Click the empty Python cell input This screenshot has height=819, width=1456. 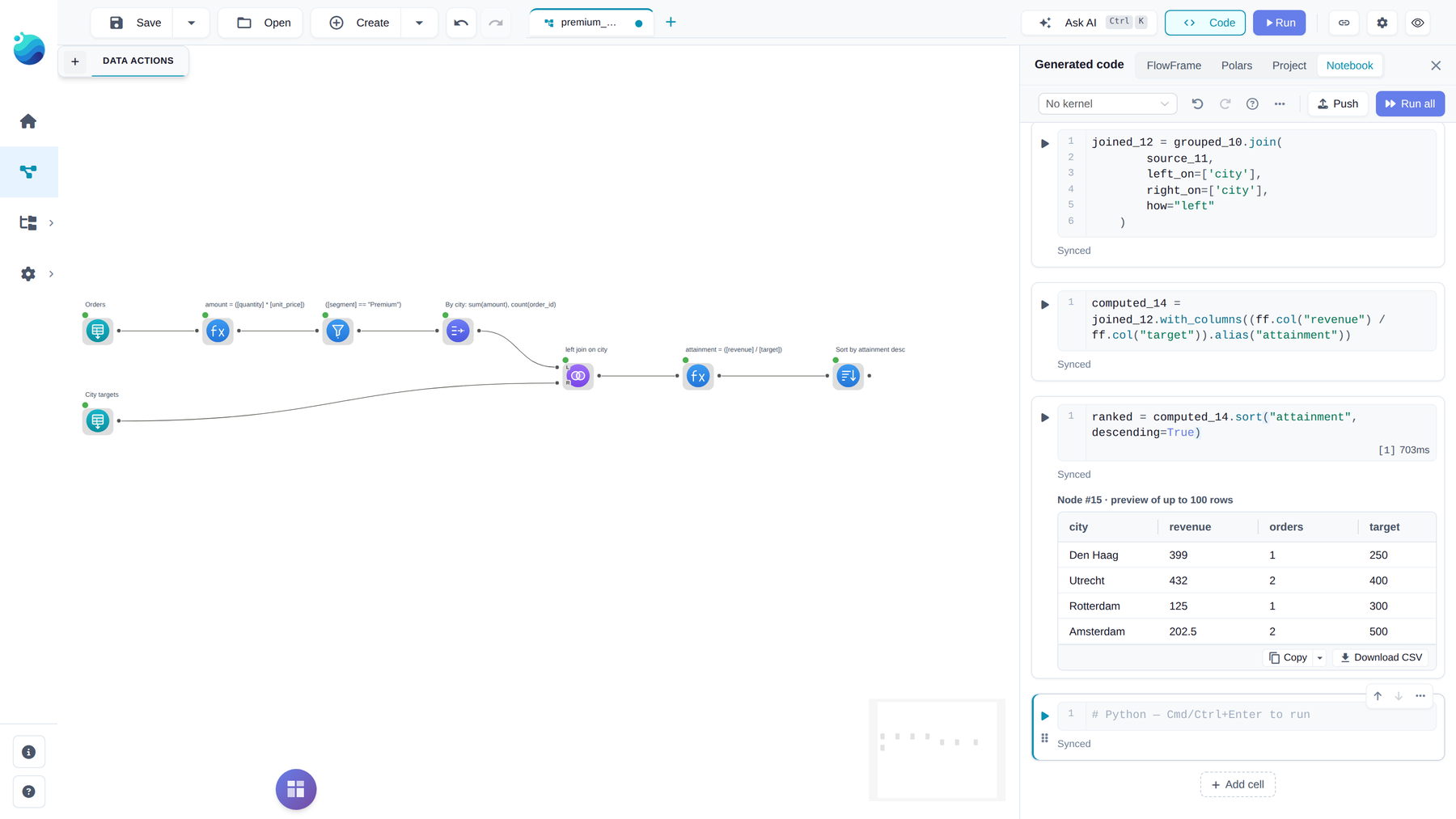pyautogui.click(x=1260, y=715)
